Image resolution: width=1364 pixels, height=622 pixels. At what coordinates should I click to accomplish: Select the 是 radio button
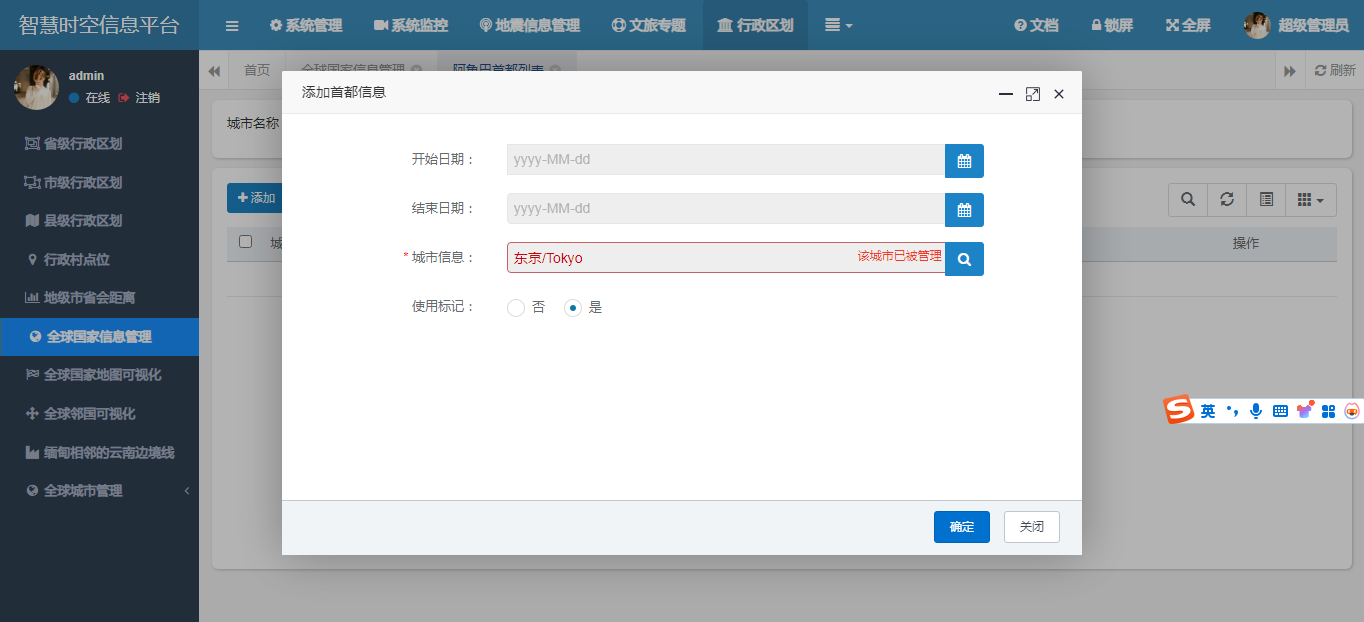pyautogui.click(x=573, y=308)
